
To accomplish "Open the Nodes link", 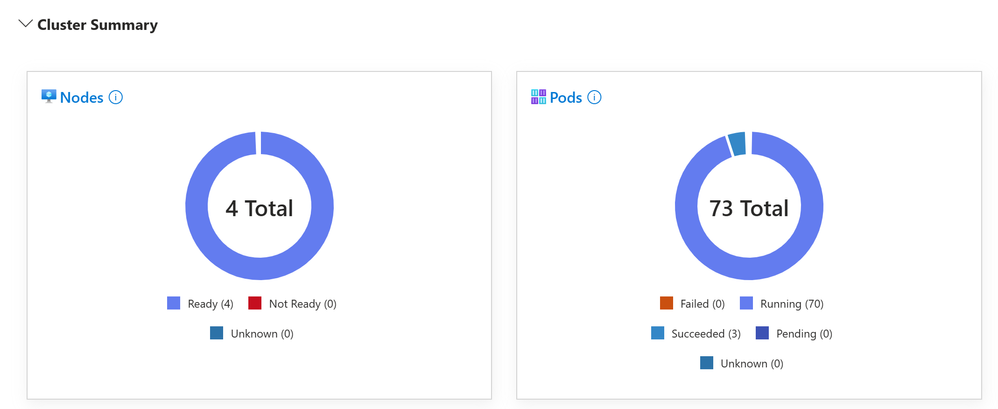I will [x=81, y=98].
